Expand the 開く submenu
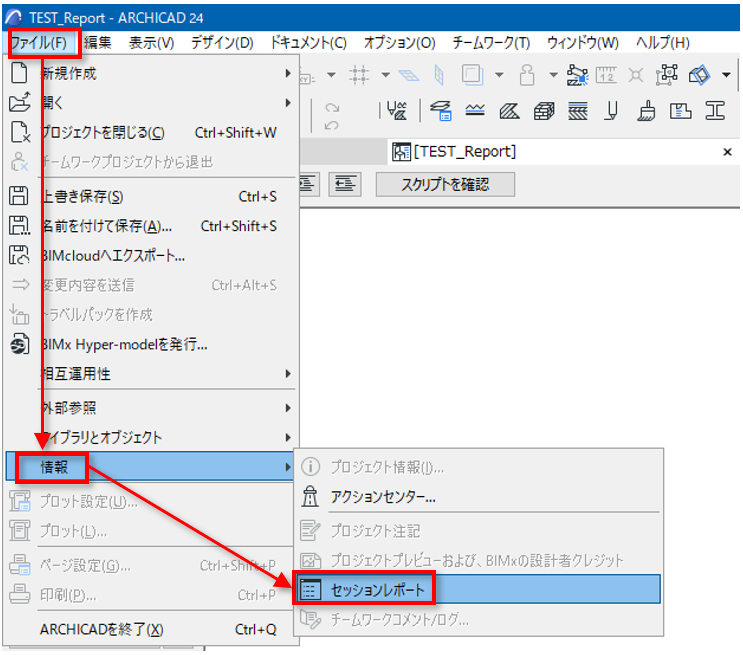 [x=151, y=103]
